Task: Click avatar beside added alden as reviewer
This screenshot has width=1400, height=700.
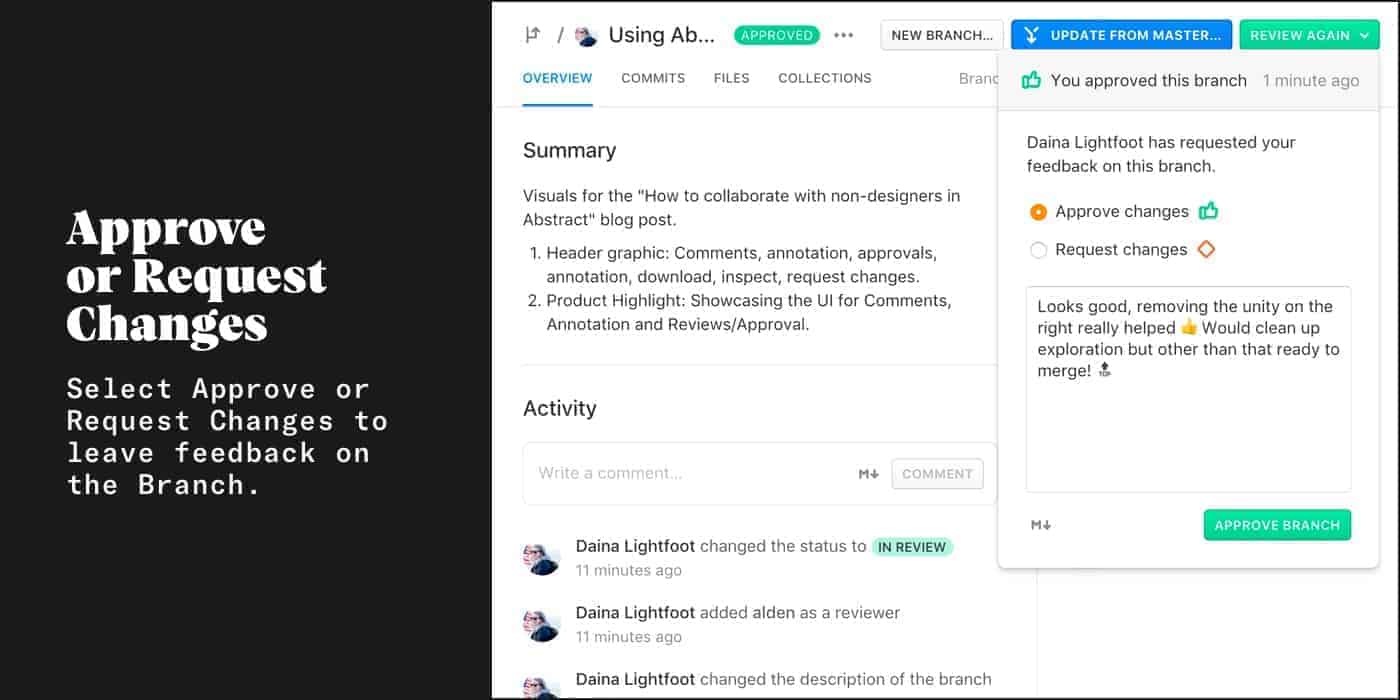Action: pyautogui.click(x=542, y=624)
